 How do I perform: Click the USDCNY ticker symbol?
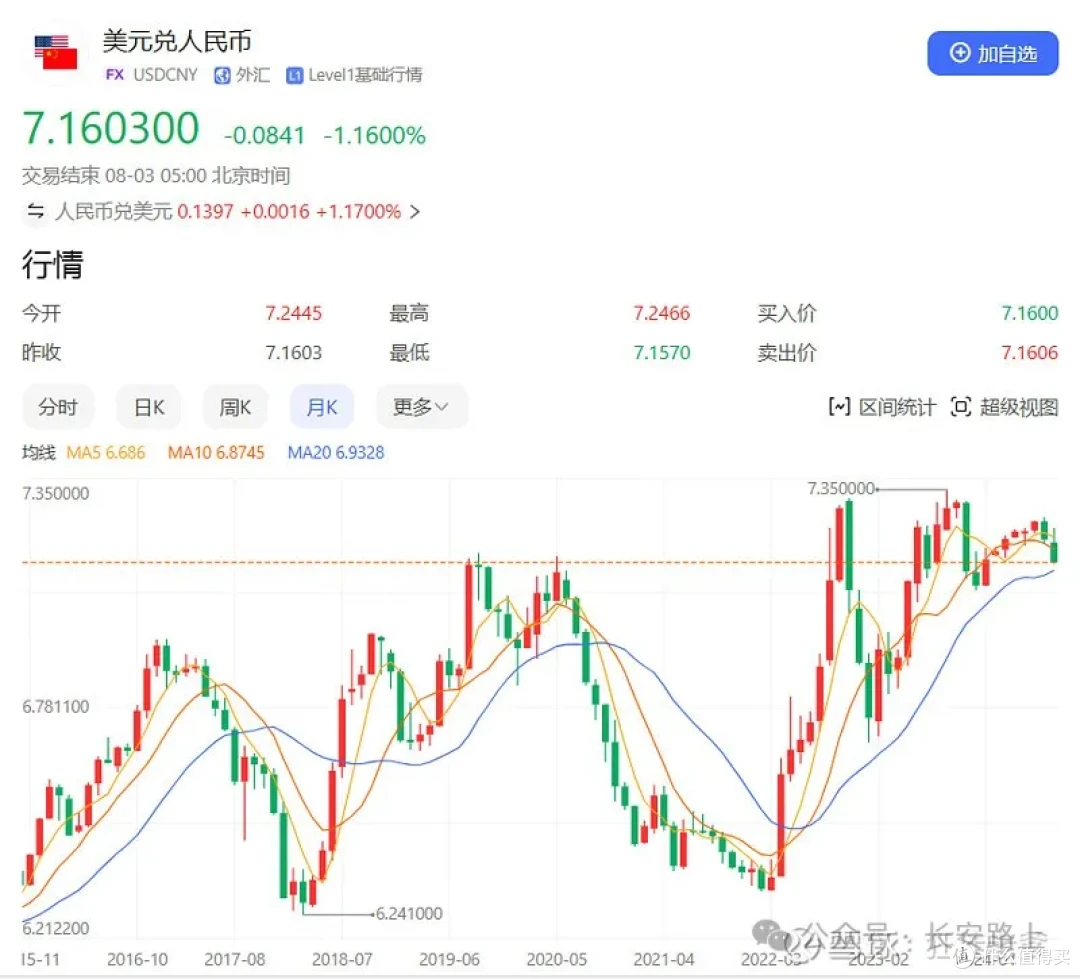pos(165,74)
